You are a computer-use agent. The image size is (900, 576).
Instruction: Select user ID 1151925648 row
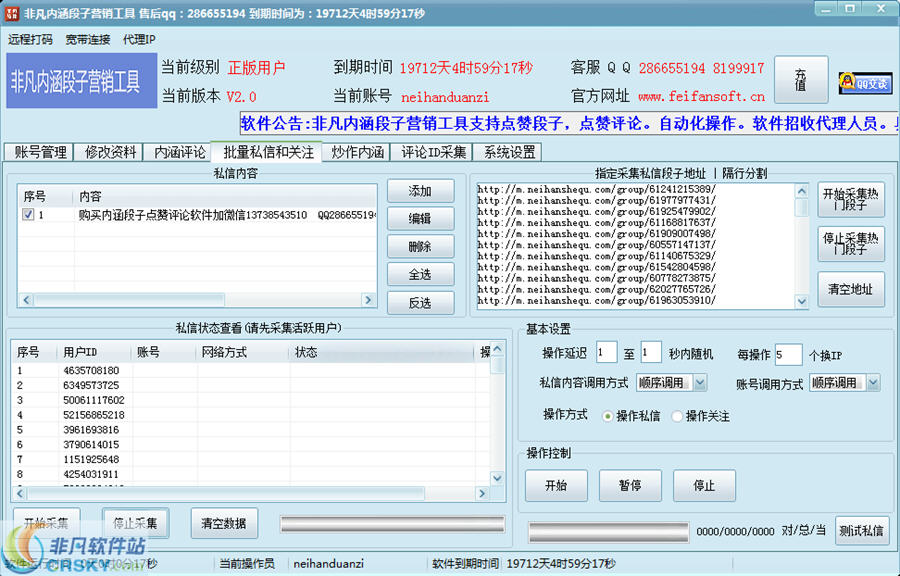tap(251, 460)
